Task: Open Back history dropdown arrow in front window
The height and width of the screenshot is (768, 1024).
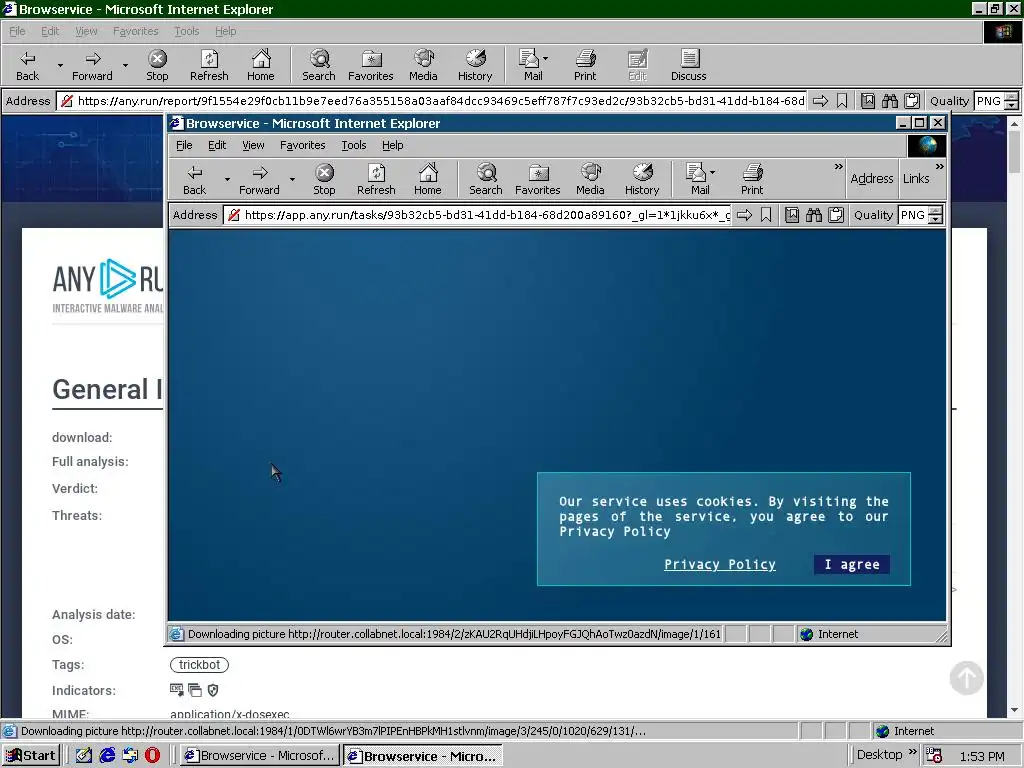Action: [227, 180]
